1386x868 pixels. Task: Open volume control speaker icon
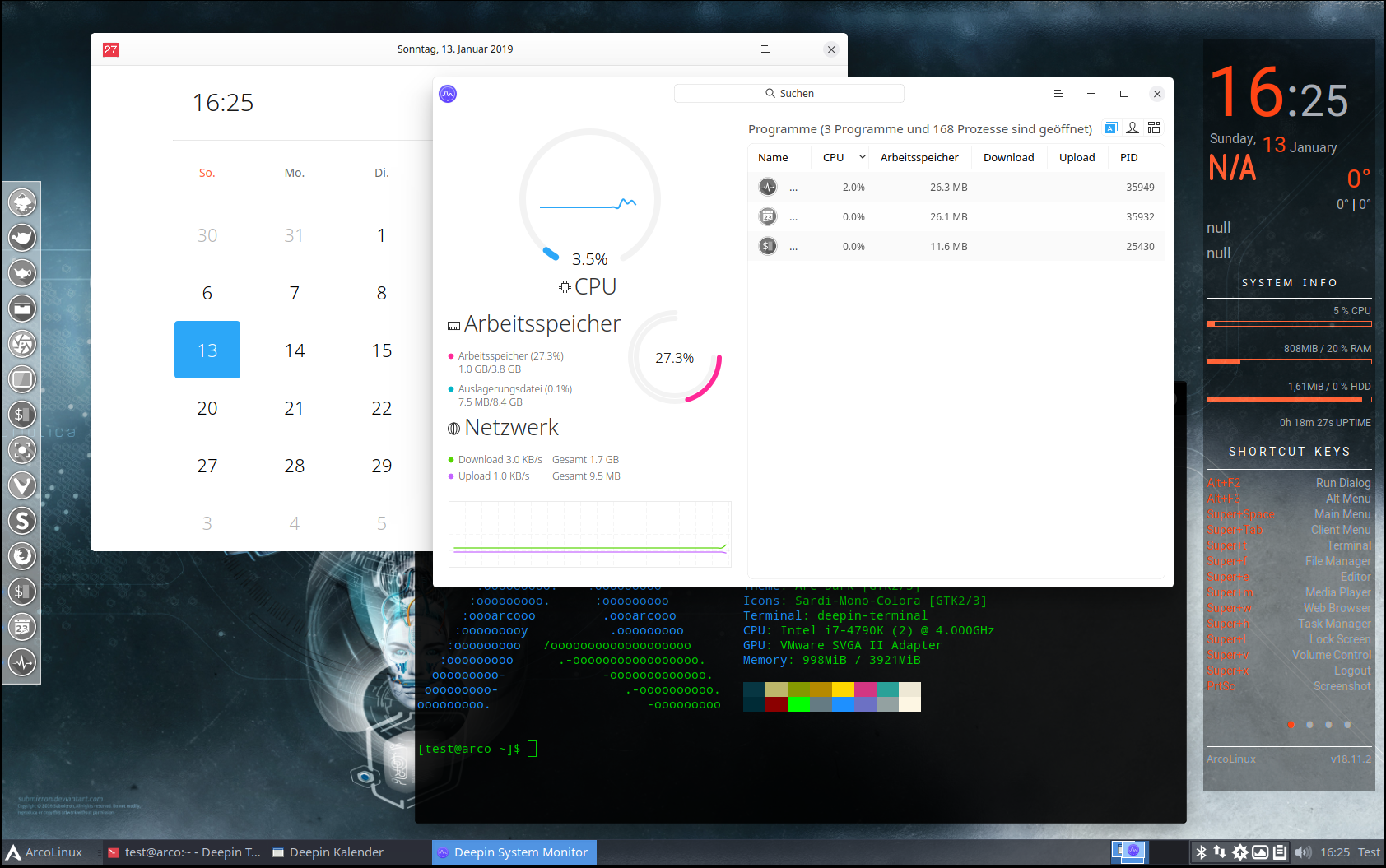[1302, 852]
